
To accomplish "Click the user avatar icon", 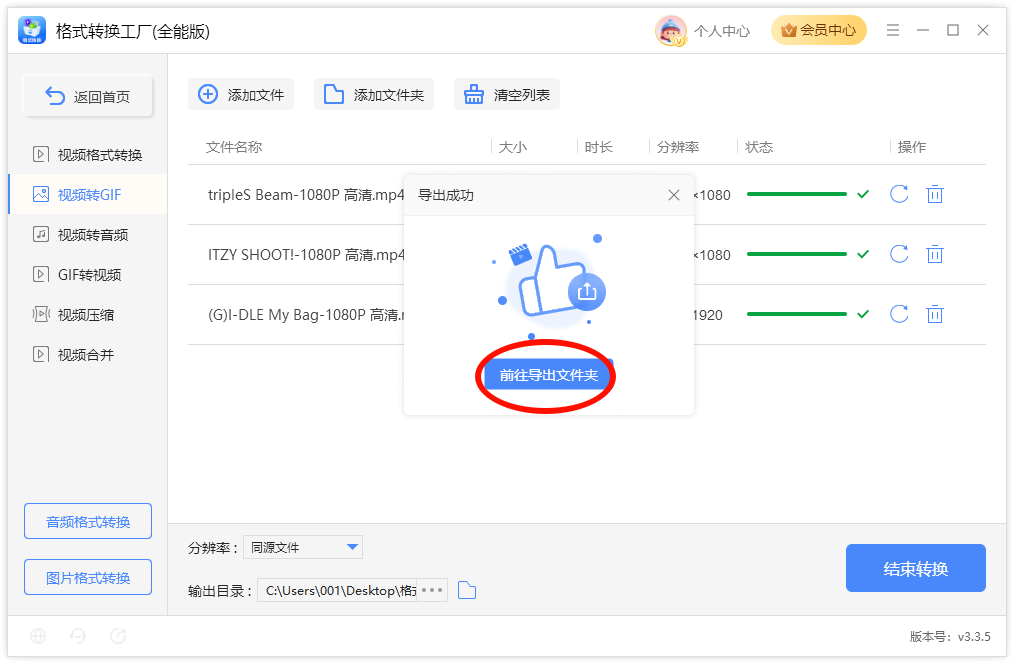I will pyautogui.click(x=671, y=30).
